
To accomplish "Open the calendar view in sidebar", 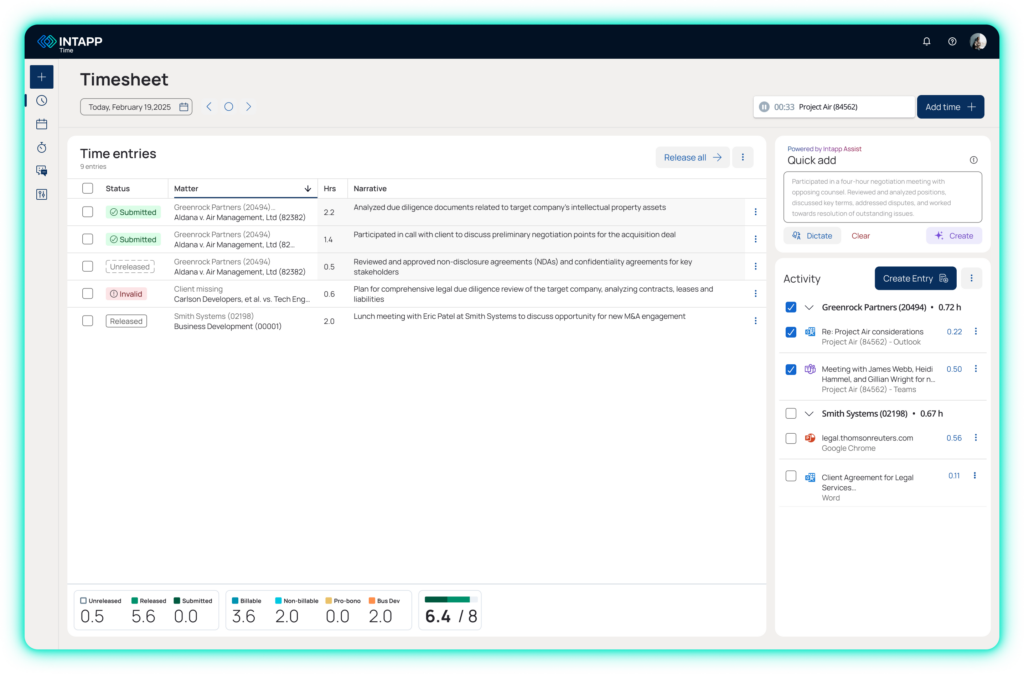I will click(x=41, y=124).
